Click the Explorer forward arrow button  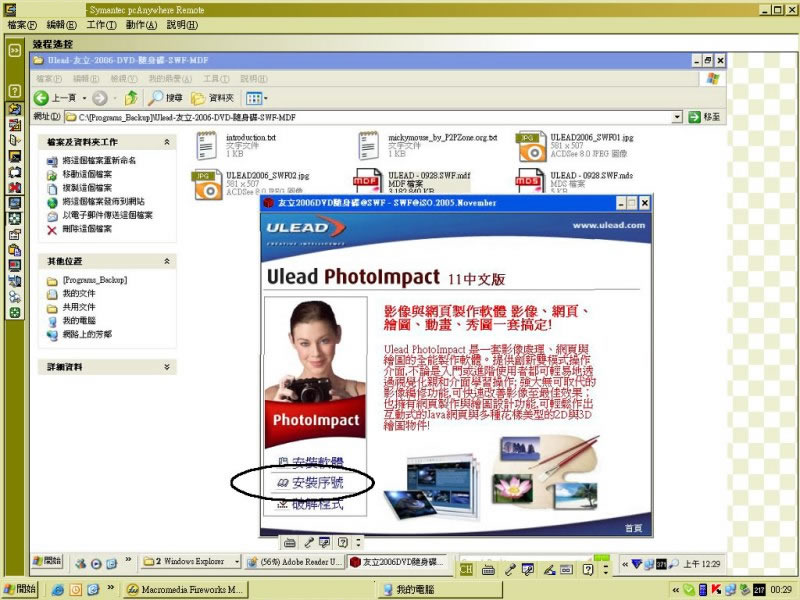[100, 98]
